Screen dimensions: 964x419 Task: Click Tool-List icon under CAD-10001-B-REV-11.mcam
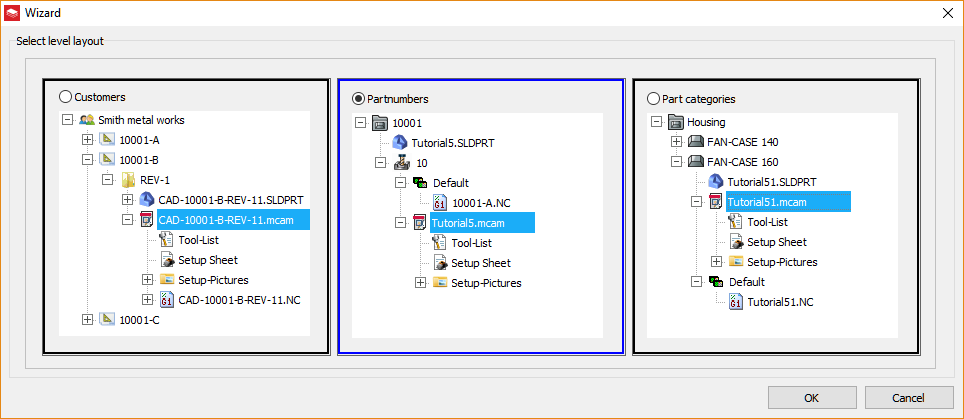tap(166, 240)
